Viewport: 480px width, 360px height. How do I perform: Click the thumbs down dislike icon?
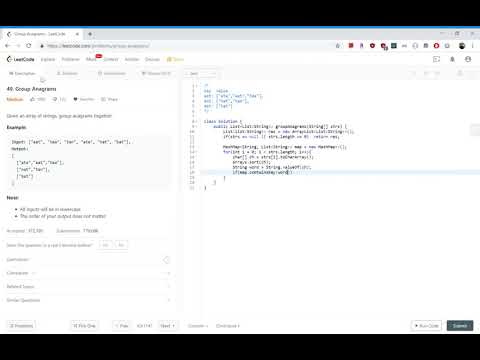55,99
